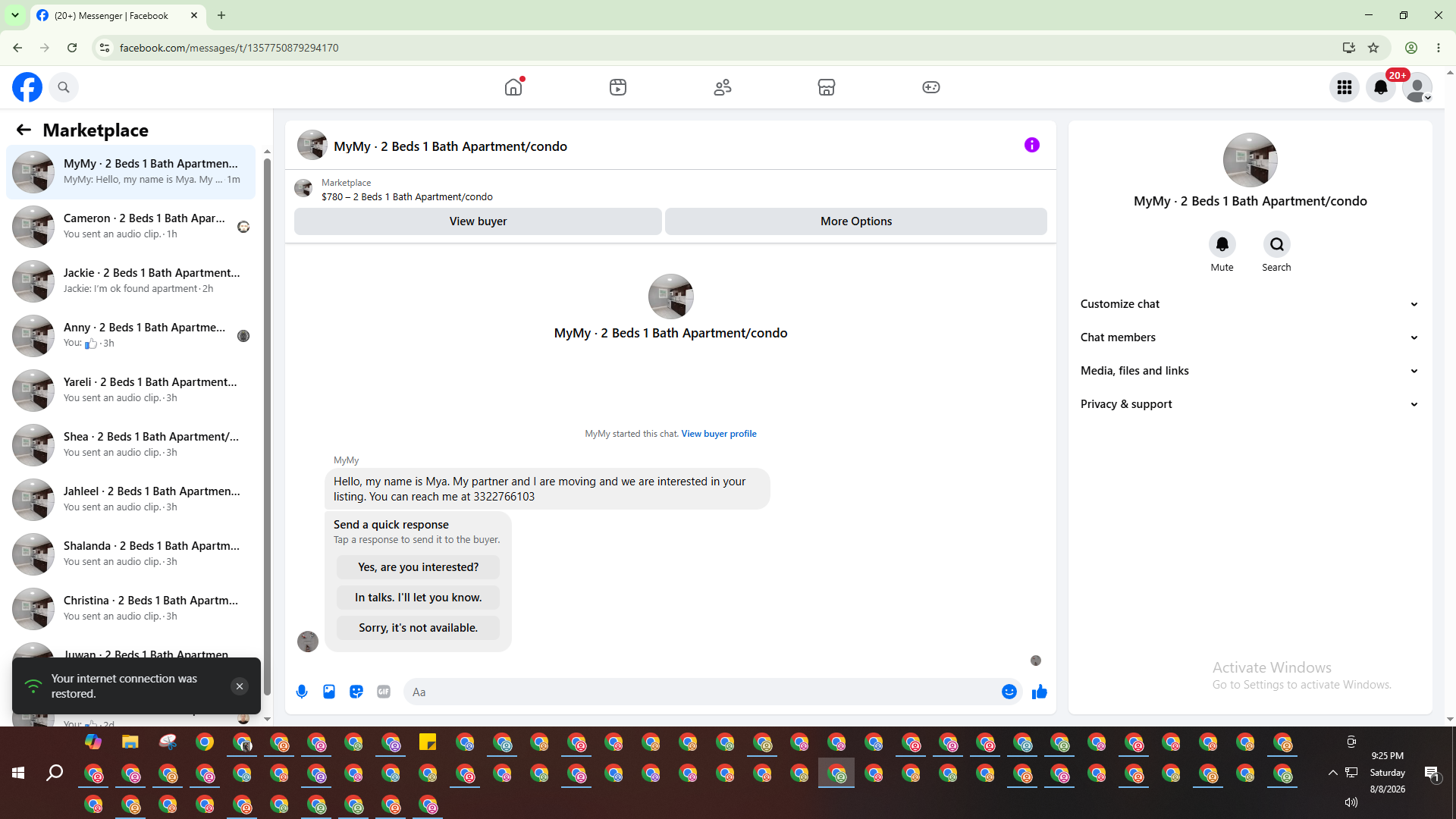The width and height of the screenshot is (1456, 819).
Task: Send quick reply 'Yes, are you interested?'
Action: tap(419, 567)
